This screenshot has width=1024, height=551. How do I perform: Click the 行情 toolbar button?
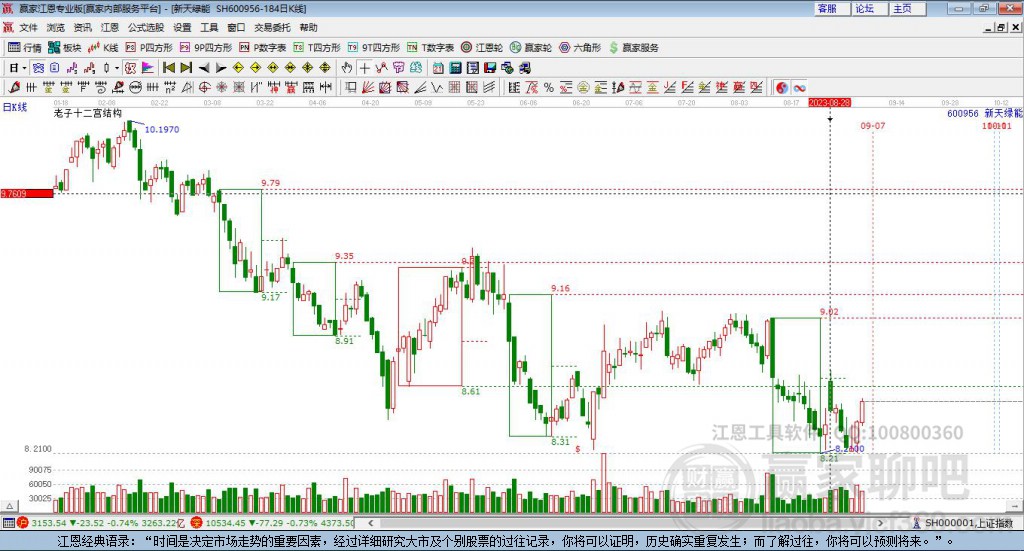click(25, 48)
